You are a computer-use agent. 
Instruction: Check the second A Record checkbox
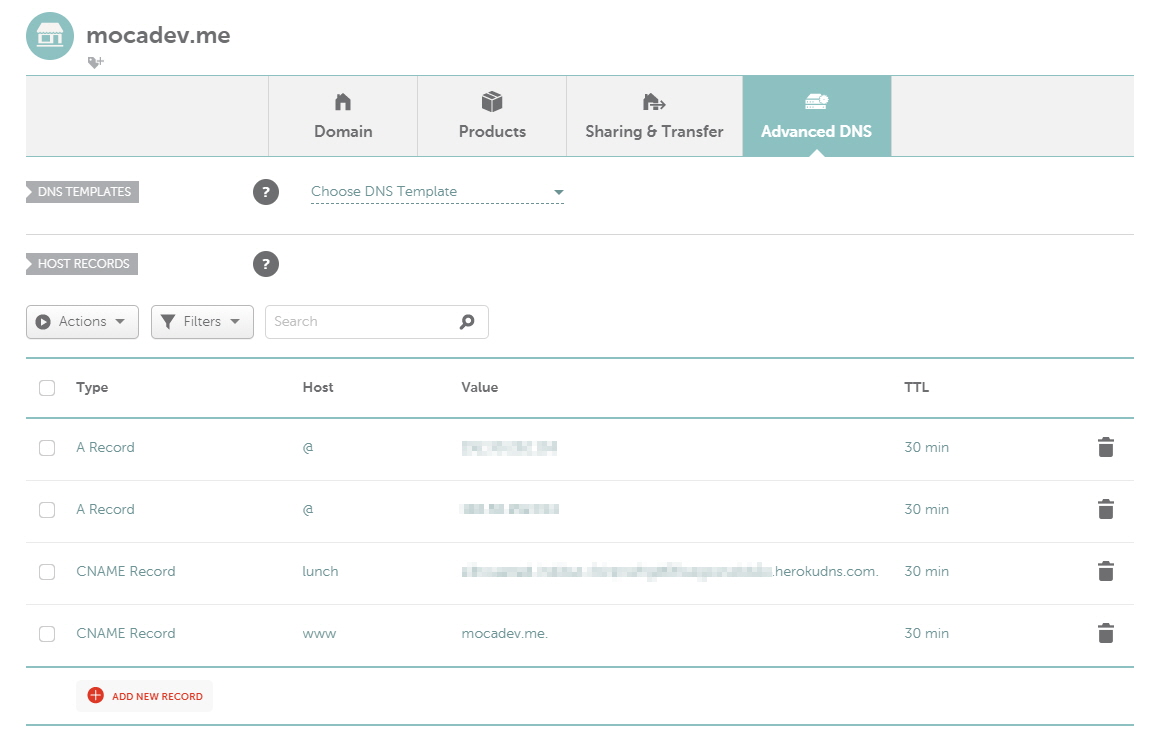[47, 510]
